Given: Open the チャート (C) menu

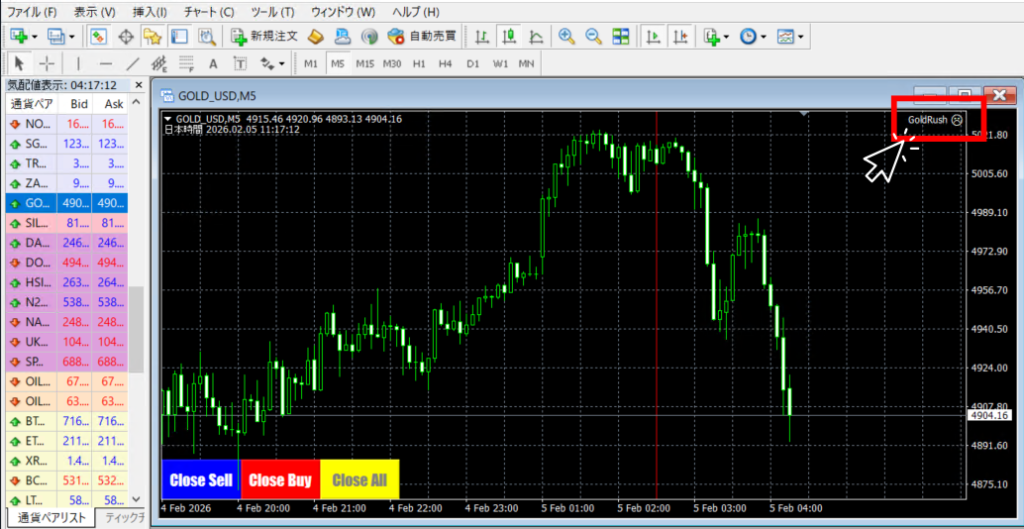Looking at the screenshot, I should point(211,12).
